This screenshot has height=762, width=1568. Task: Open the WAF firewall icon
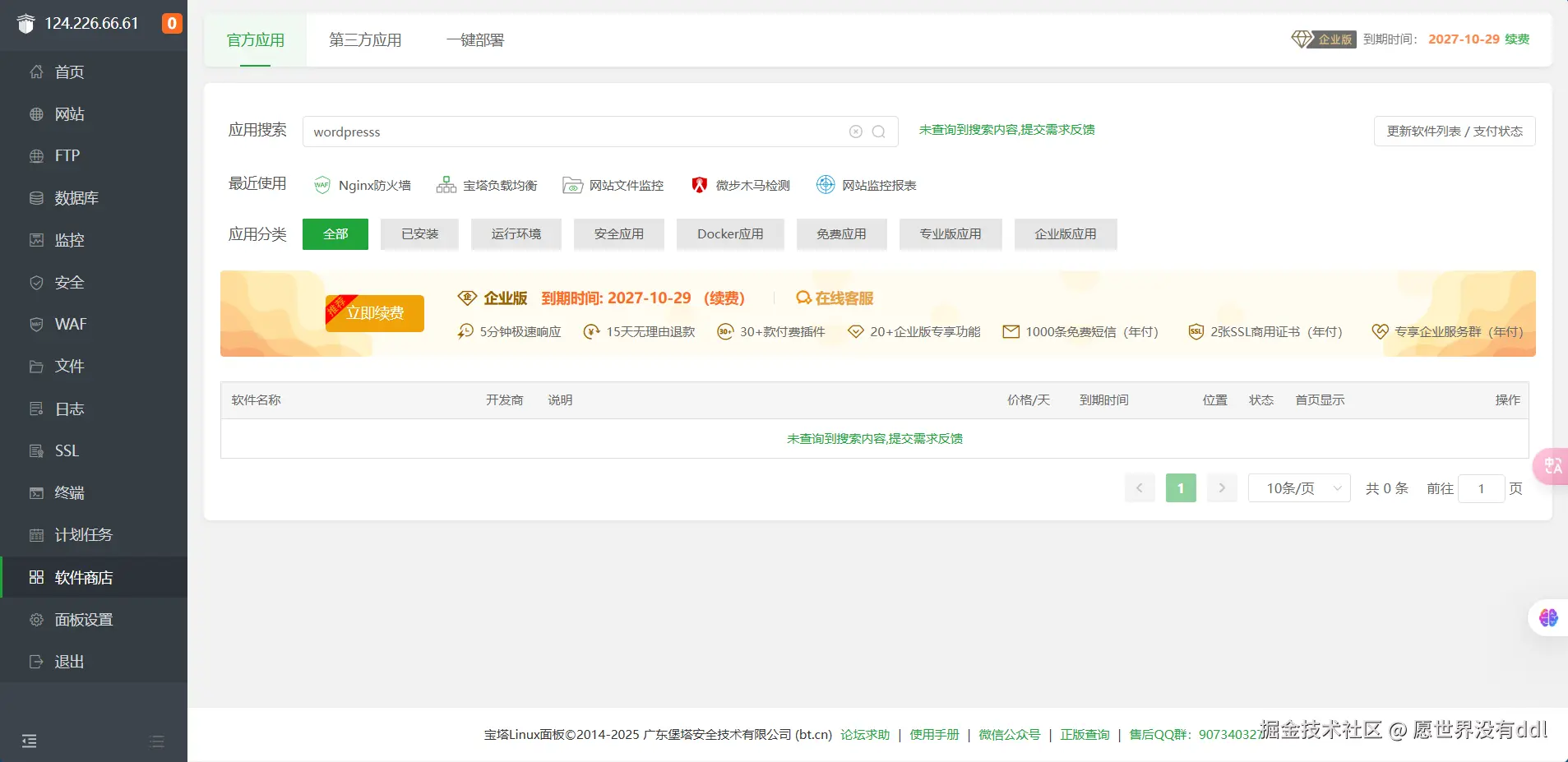36,325
